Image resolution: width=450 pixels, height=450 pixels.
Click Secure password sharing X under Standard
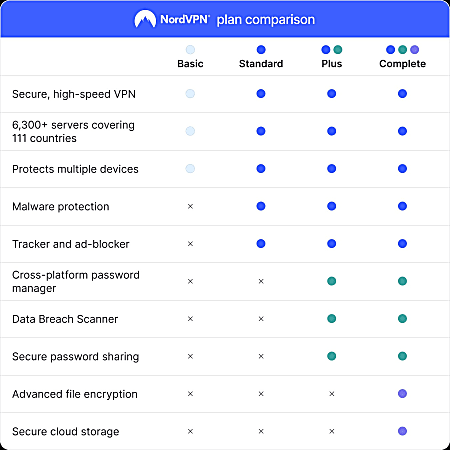(x=261, y=356)
